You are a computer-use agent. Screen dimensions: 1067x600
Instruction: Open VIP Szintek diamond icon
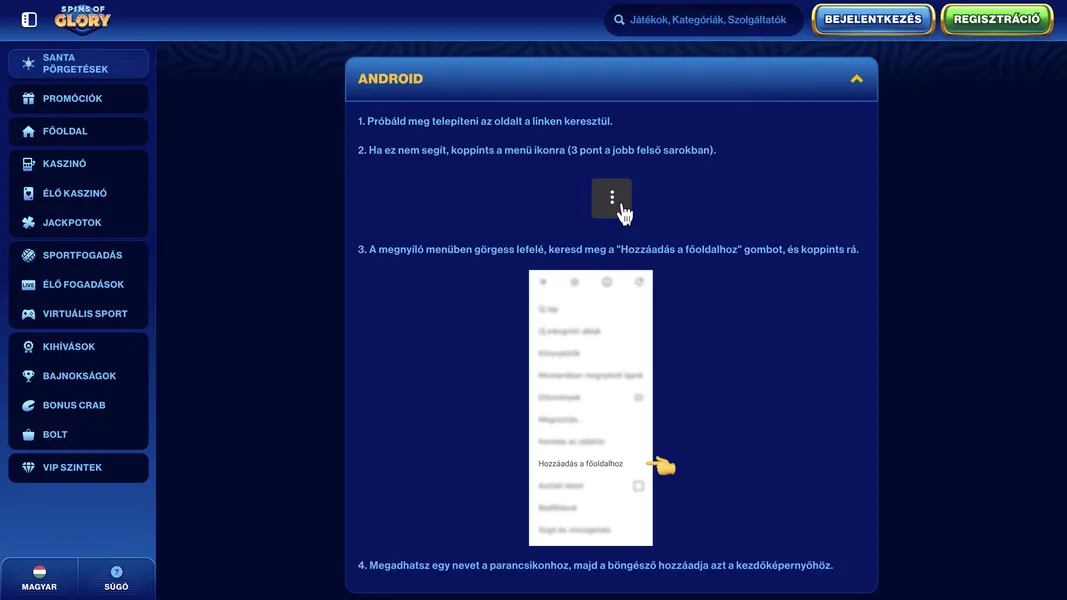point(28,468)
